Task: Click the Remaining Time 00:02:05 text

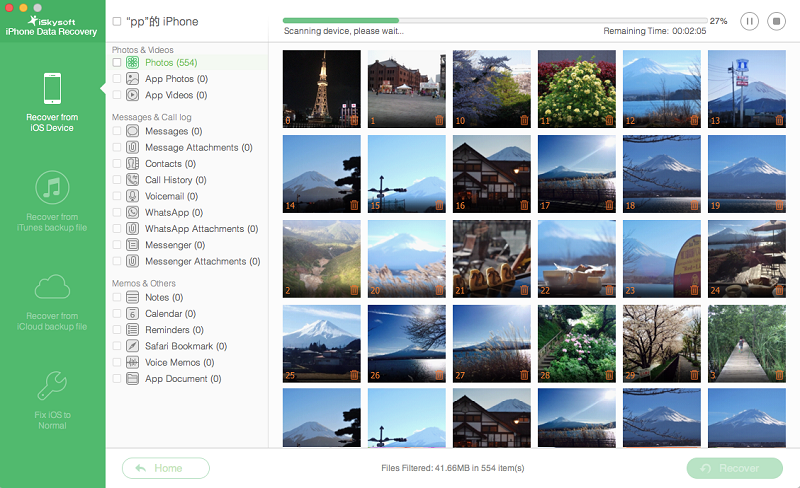Action: pos(655,31)
